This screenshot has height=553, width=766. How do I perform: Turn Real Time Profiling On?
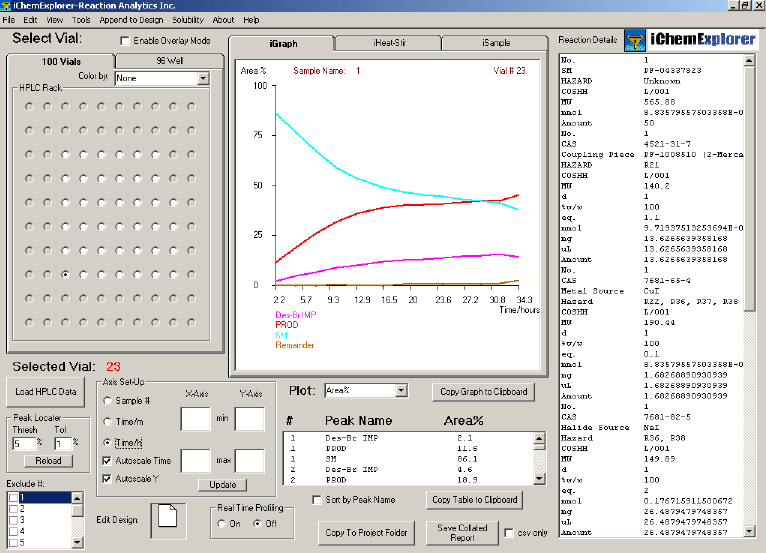click(x=224, y=523)
